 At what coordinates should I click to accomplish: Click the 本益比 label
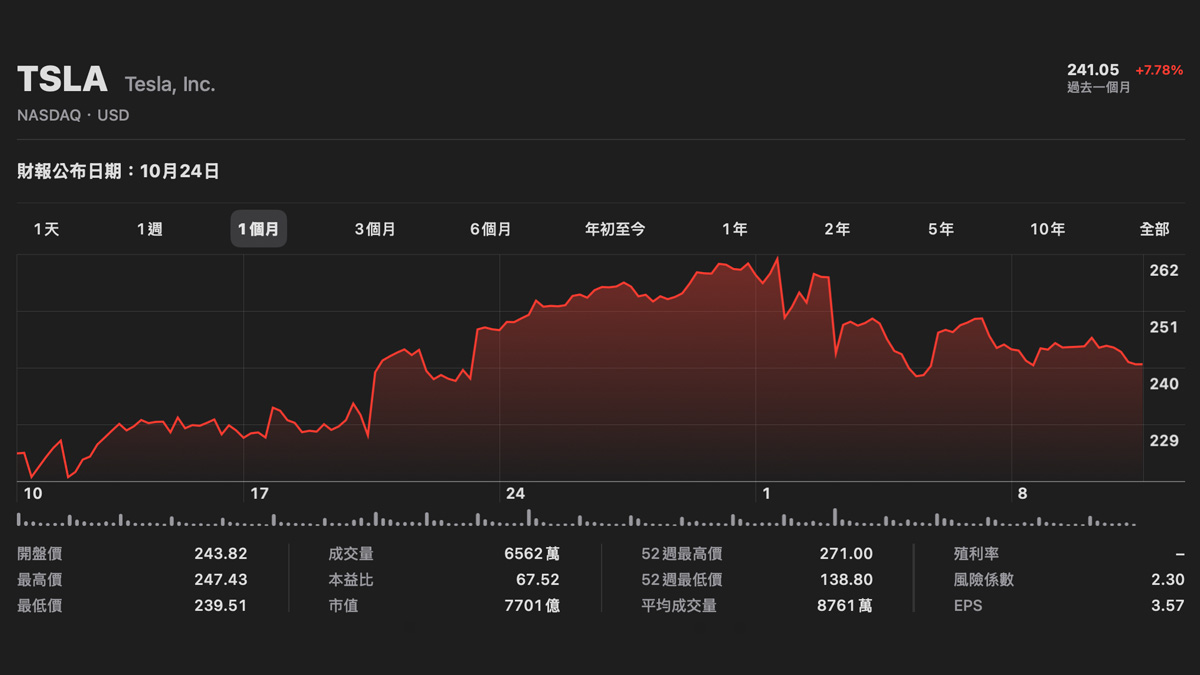pos(351,580)
